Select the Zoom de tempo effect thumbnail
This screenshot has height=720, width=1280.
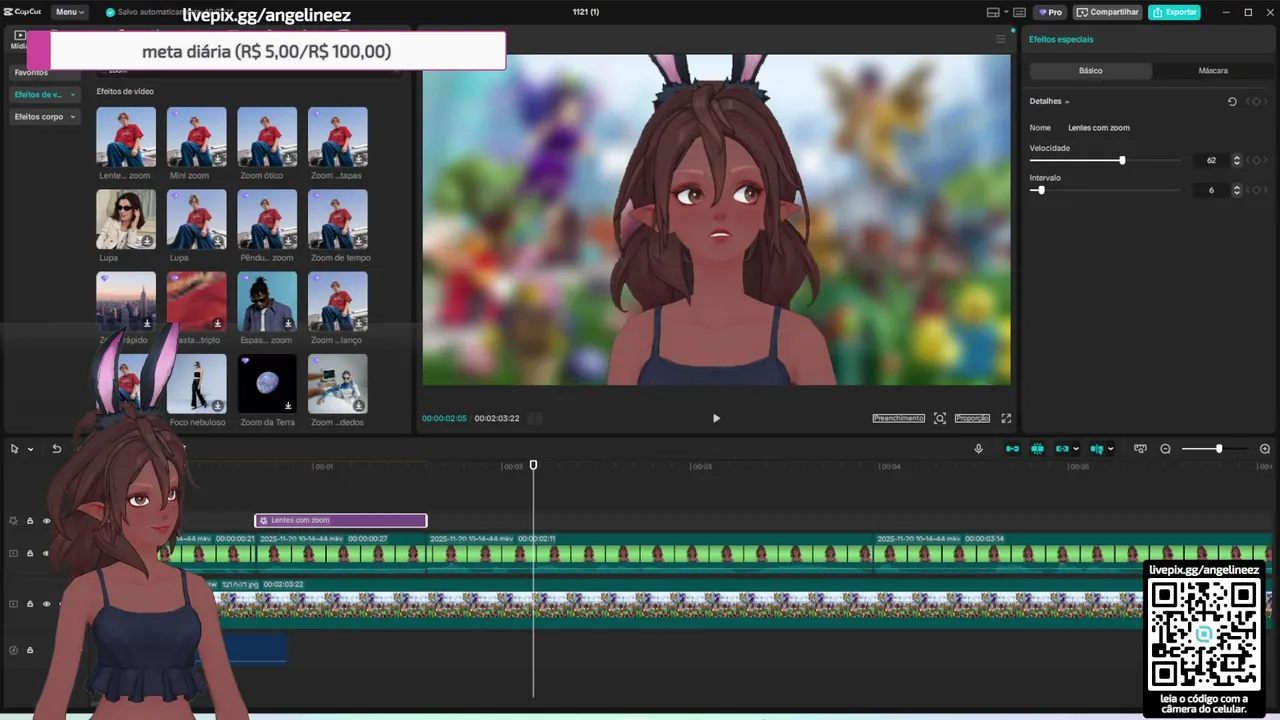[x=338, y=219]
